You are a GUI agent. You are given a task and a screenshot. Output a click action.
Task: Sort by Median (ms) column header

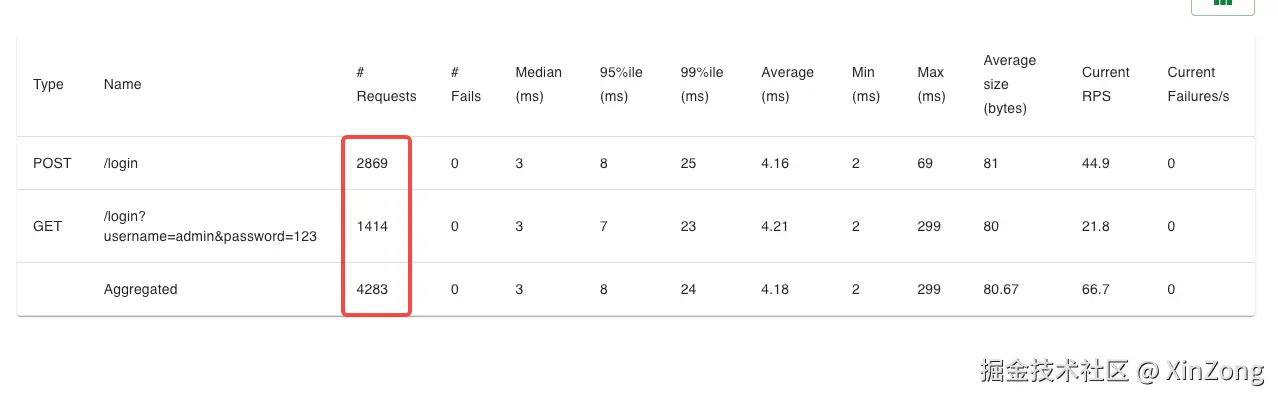point(538,85)
